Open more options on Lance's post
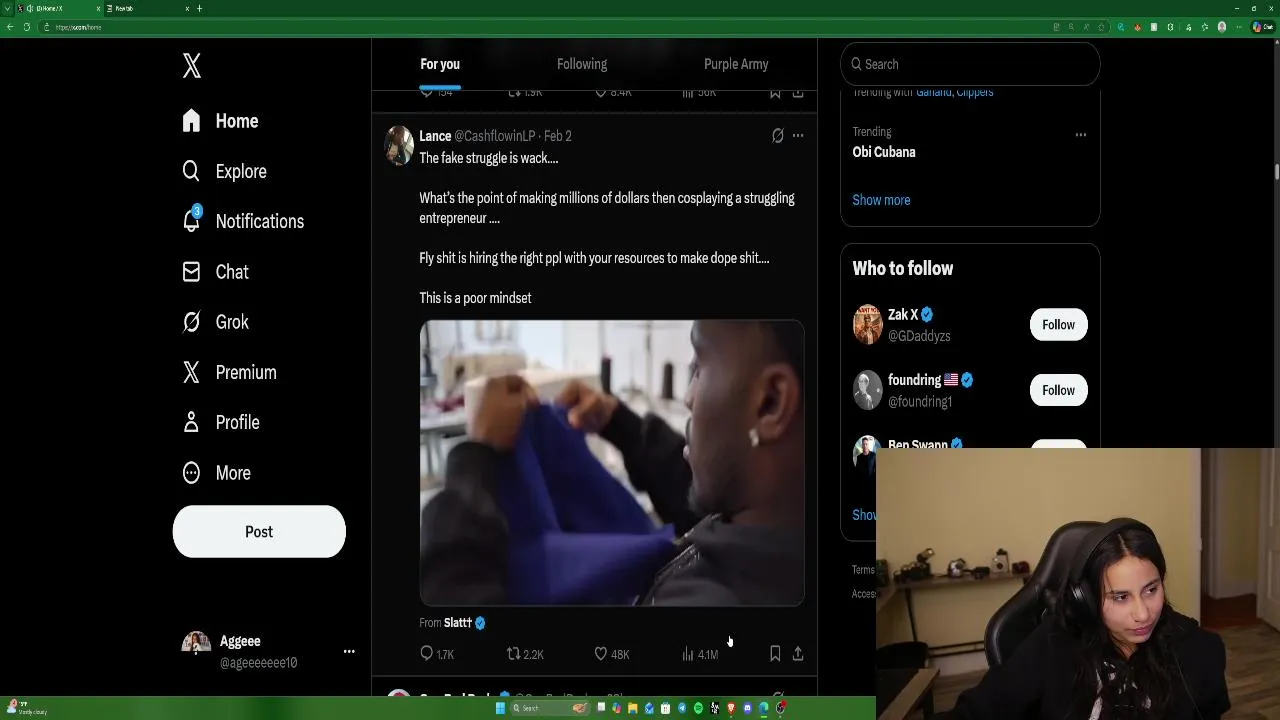1280x720 pixels. coord(798,135)
